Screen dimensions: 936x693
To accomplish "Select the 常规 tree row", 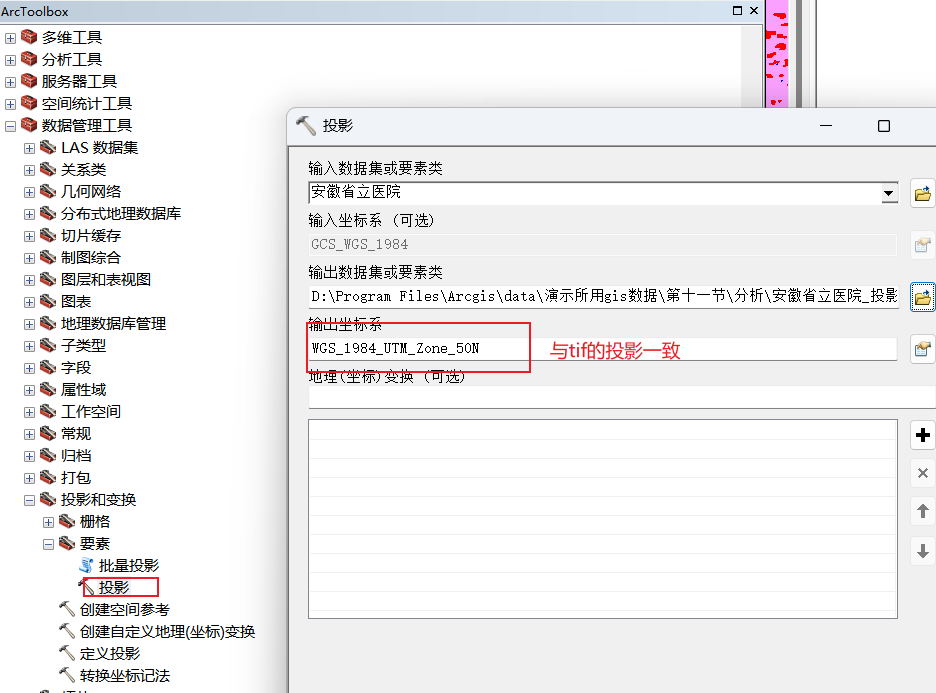I will [76, 434].
